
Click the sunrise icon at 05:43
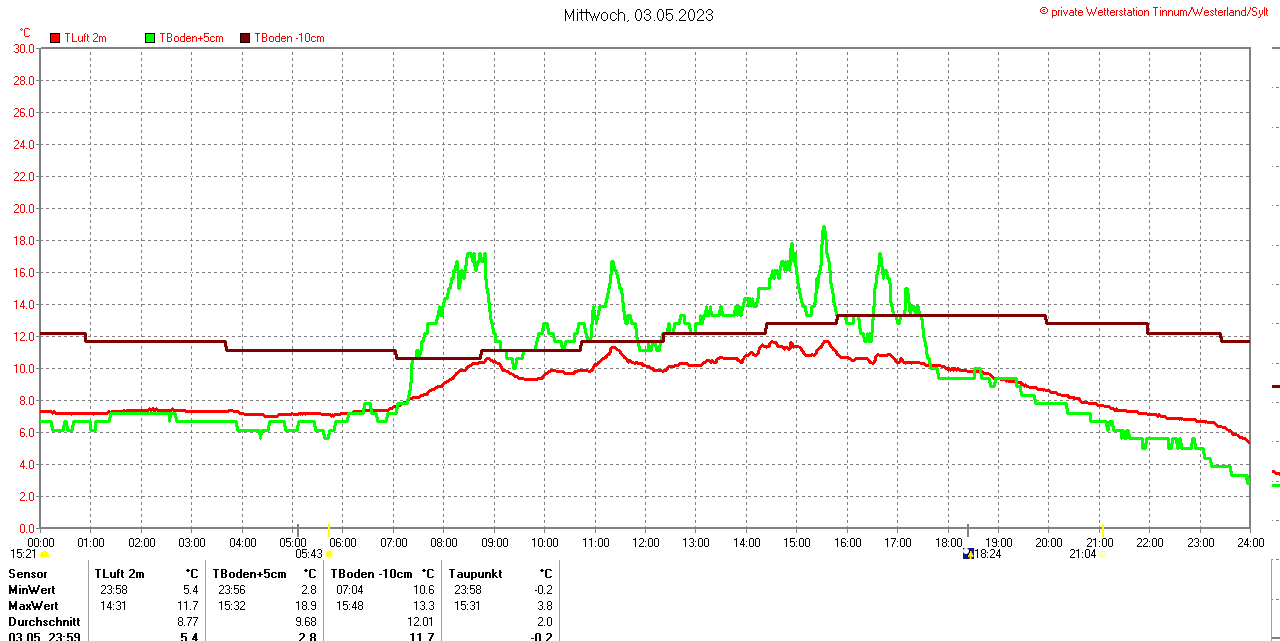click(329, 554)
